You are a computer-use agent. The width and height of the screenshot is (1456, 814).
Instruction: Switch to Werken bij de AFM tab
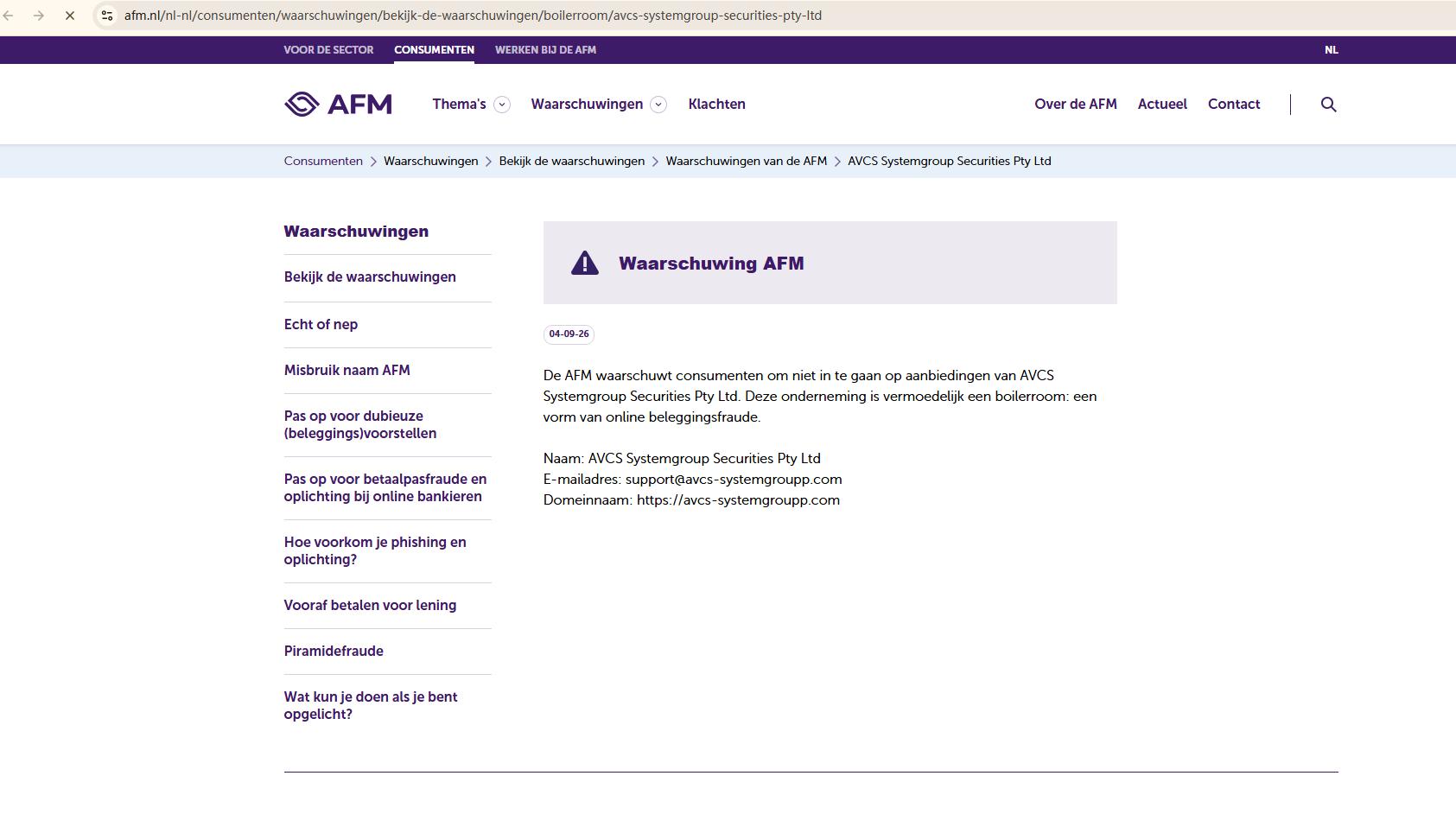pos(545,50)
